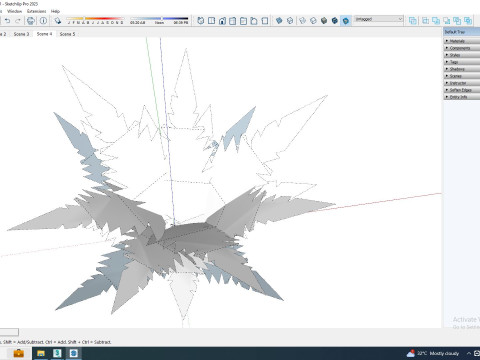Click the Undo arrow icon
This screenshot has height=360, width=480.
[7, 21]
